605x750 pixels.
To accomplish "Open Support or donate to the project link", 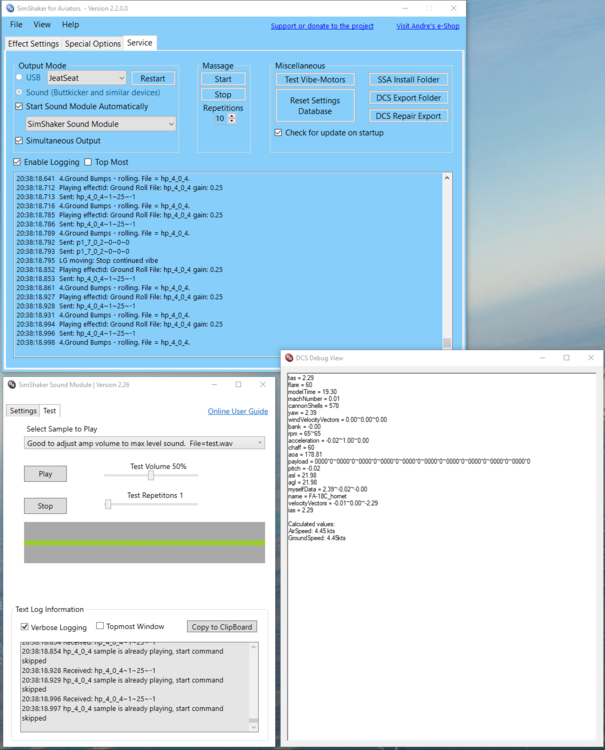I will tap(322, 26).
